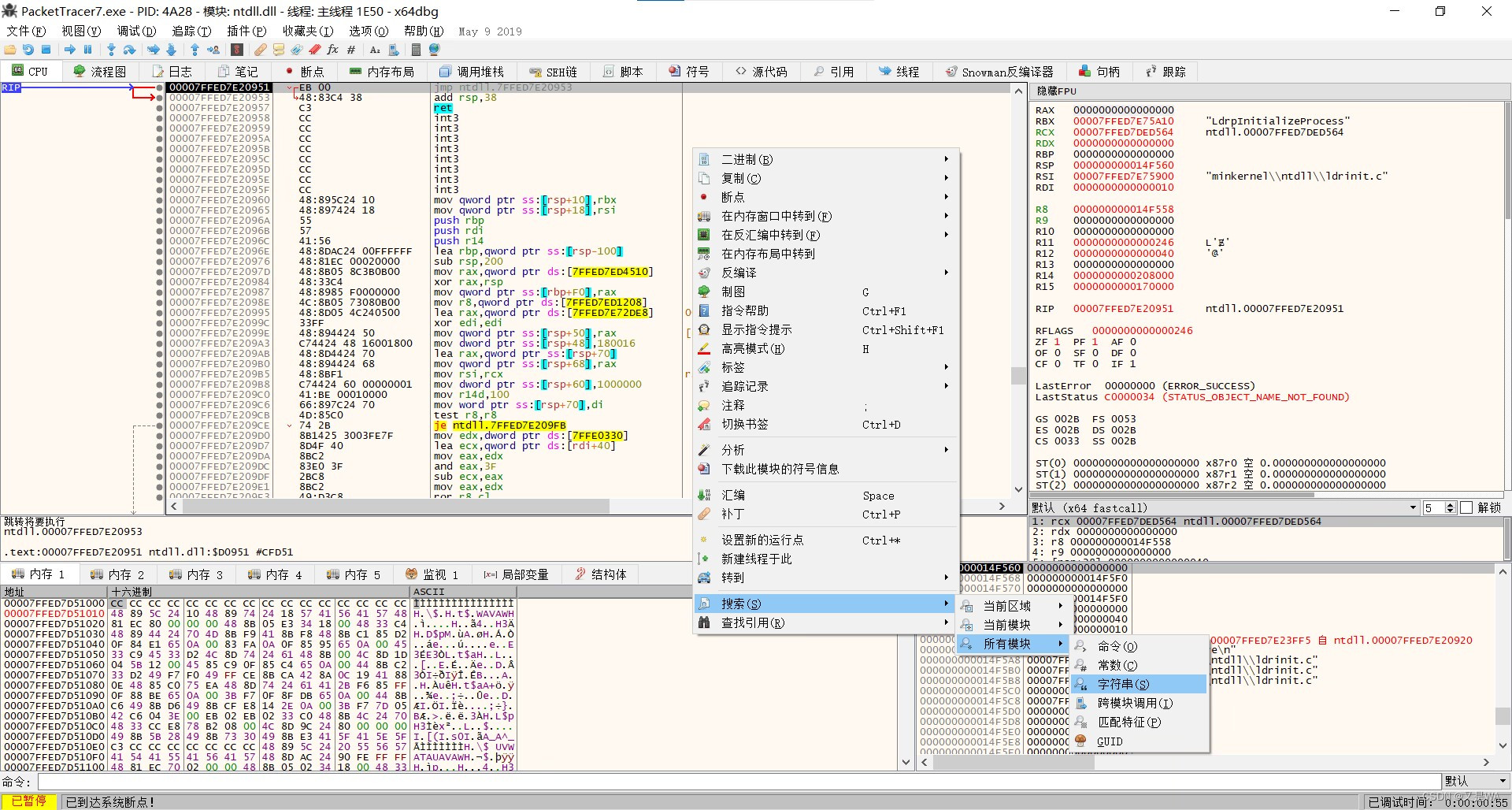
Task: Open the 选项(O) menu
Action: [x=369, y=31]
